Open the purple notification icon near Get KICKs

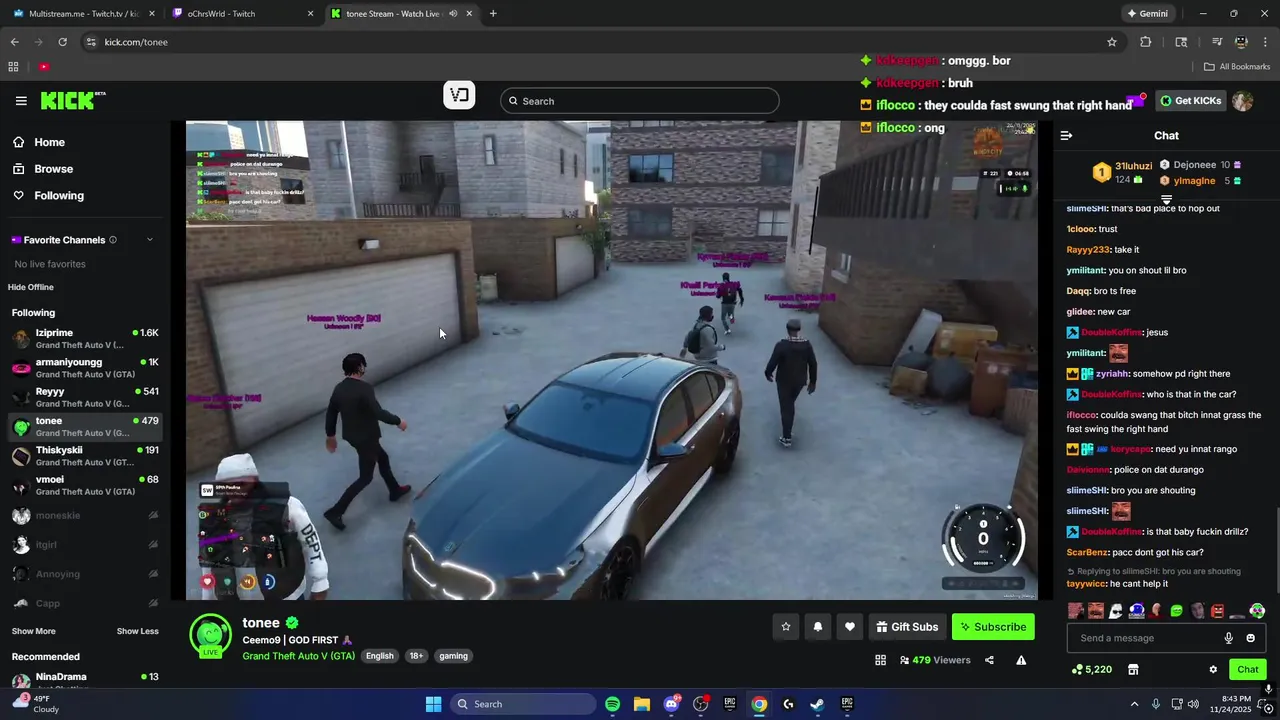pyautogui.click(x=1135, y=101)
